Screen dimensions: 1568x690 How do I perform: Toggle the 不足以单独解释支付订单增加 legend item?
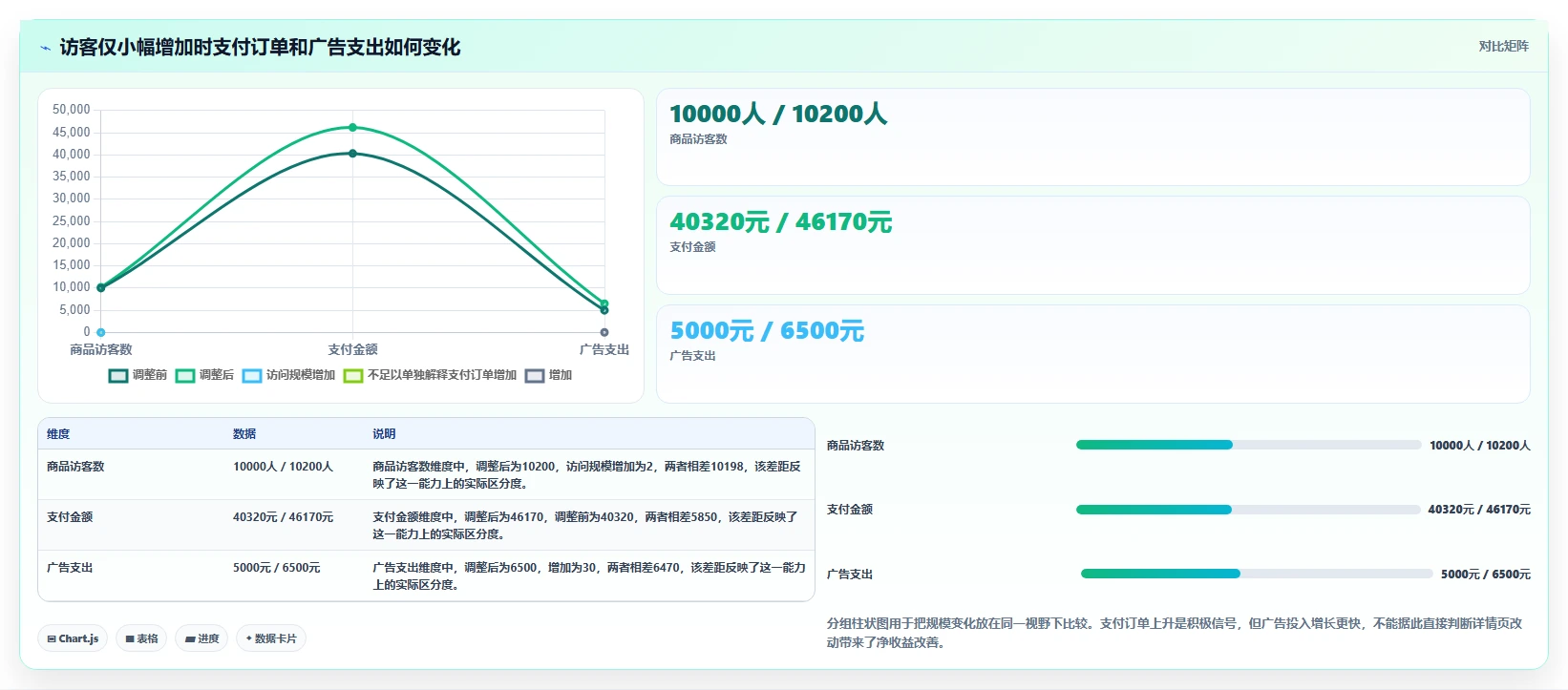click(x=431, y=375)
